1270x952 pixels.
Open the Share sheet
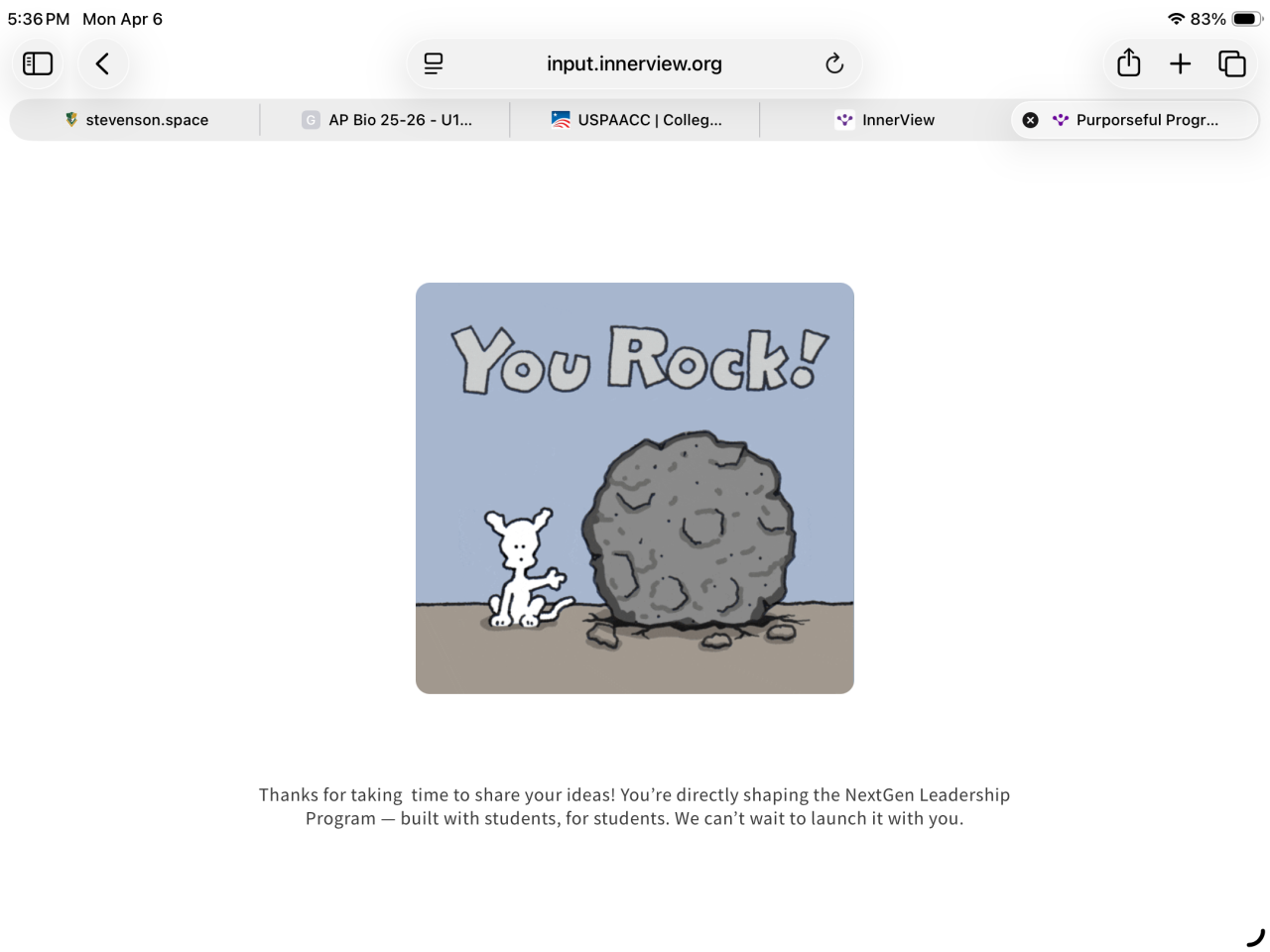(1129, 63)
